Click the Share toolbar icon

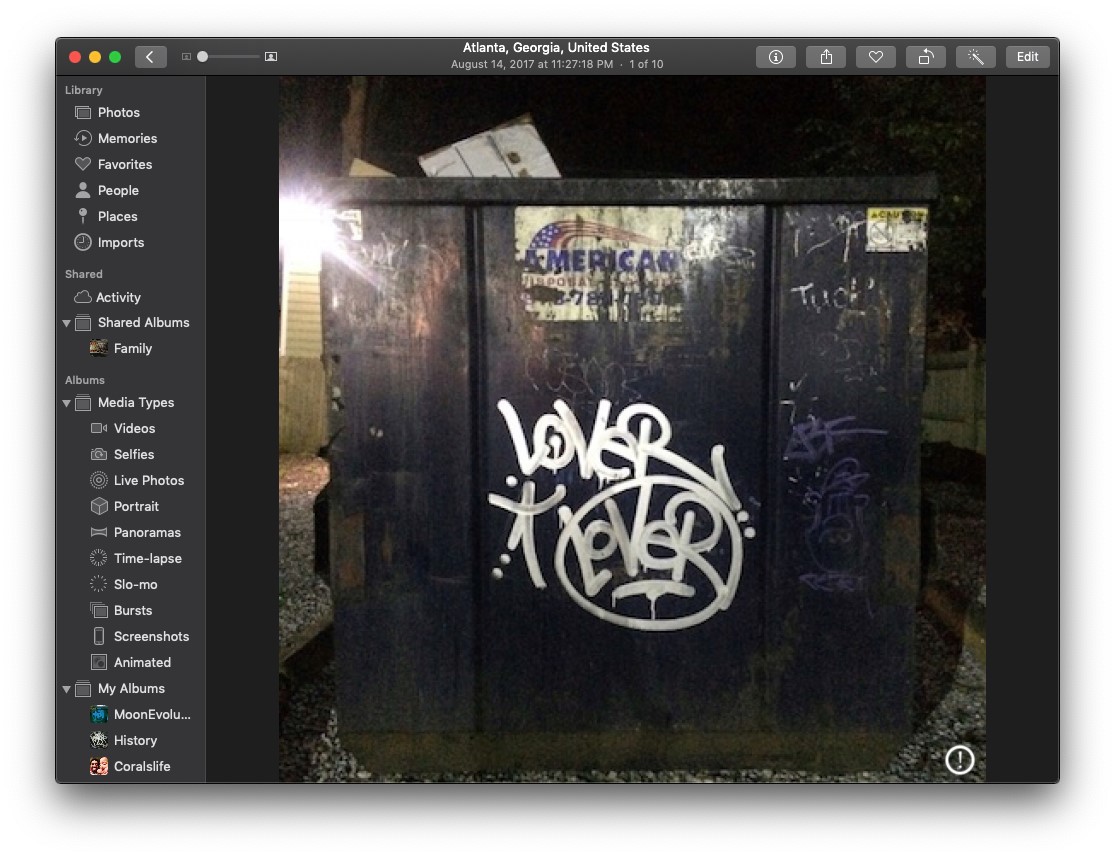pyautogui.click(x=826, y=57)
